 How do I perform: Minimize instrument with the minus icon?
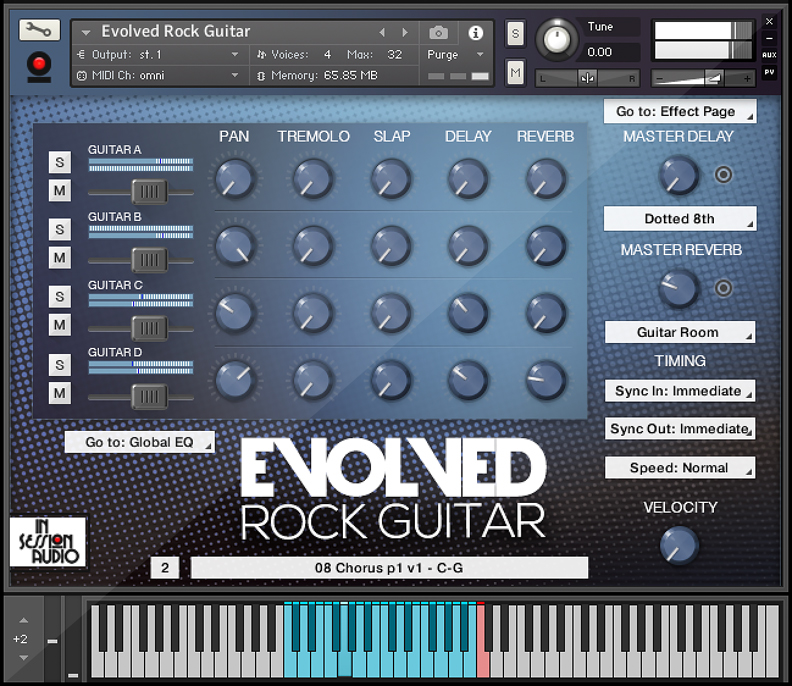point(769,38)
